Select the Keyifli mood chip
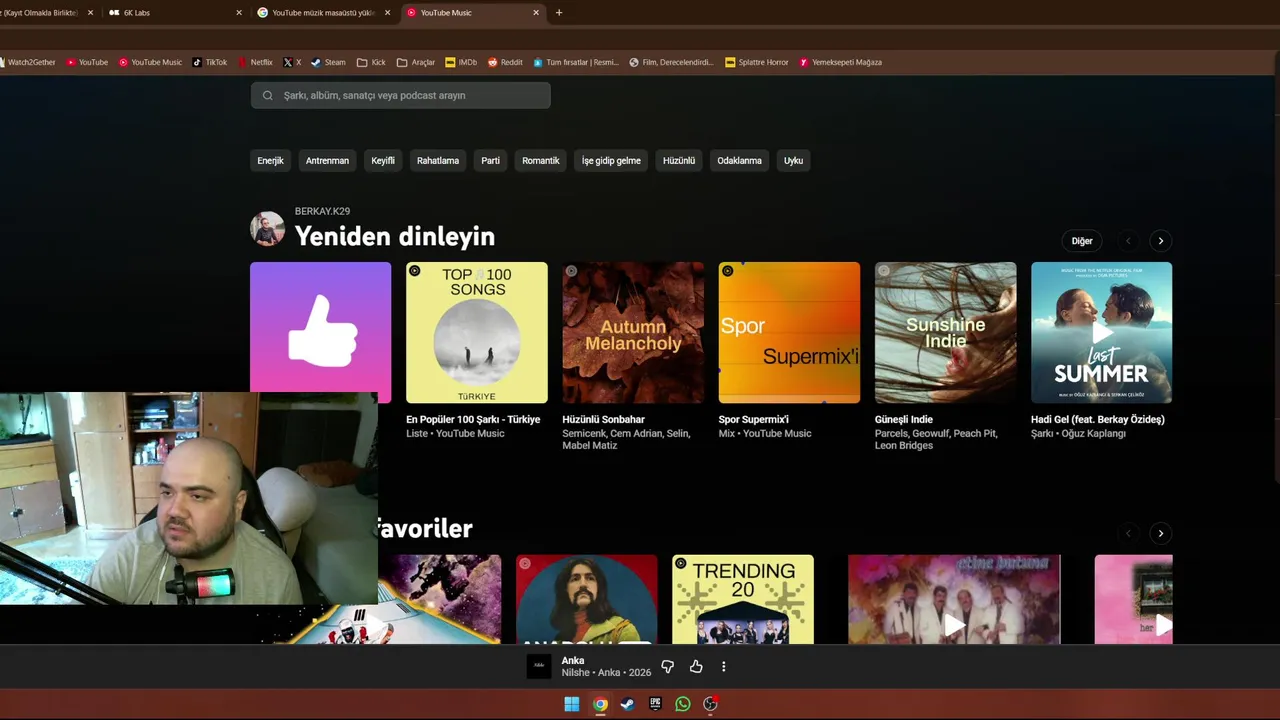The image size is (1280, 720). (x=383, y=160)
